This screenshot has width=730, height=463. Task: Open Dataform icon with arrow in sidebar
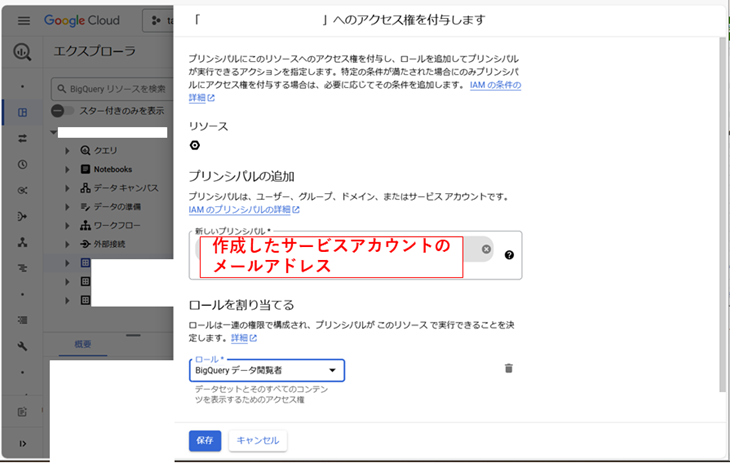click(x=22, y=217)
